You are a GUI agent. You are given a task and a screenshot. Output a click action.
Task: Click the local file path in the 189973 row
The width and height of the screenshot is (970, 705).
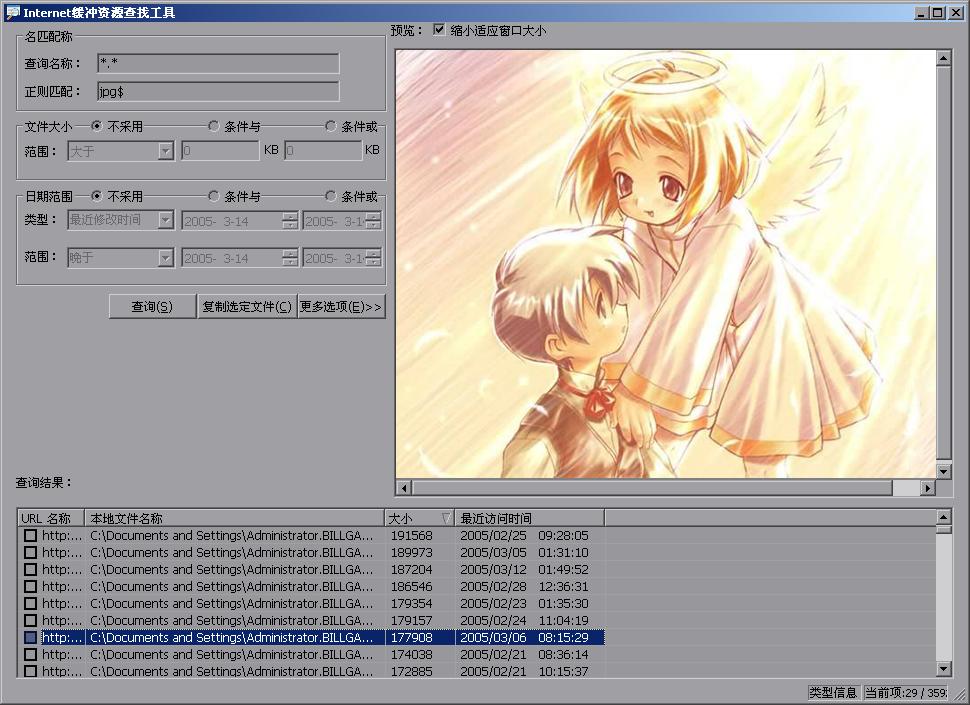(x=232, y=552)
